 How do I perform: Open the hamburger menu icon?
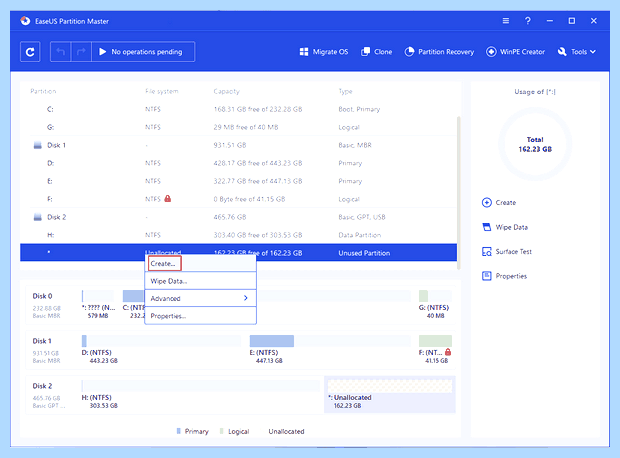point(506,21)
